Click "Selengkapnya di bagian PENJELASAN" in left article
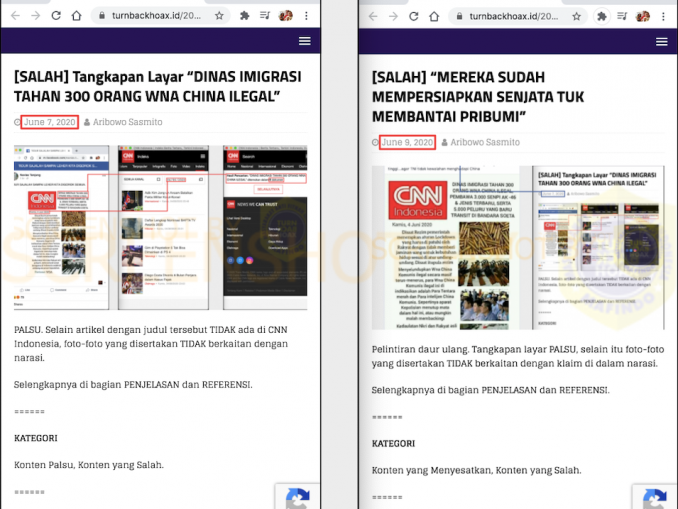678x509 pixels. point(133,384)
